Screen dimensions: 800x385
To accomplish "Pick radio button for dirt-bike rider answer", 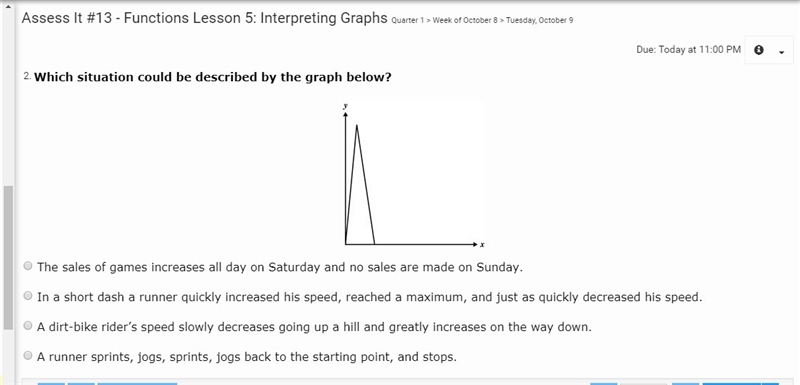I will (x=28, y=325).
